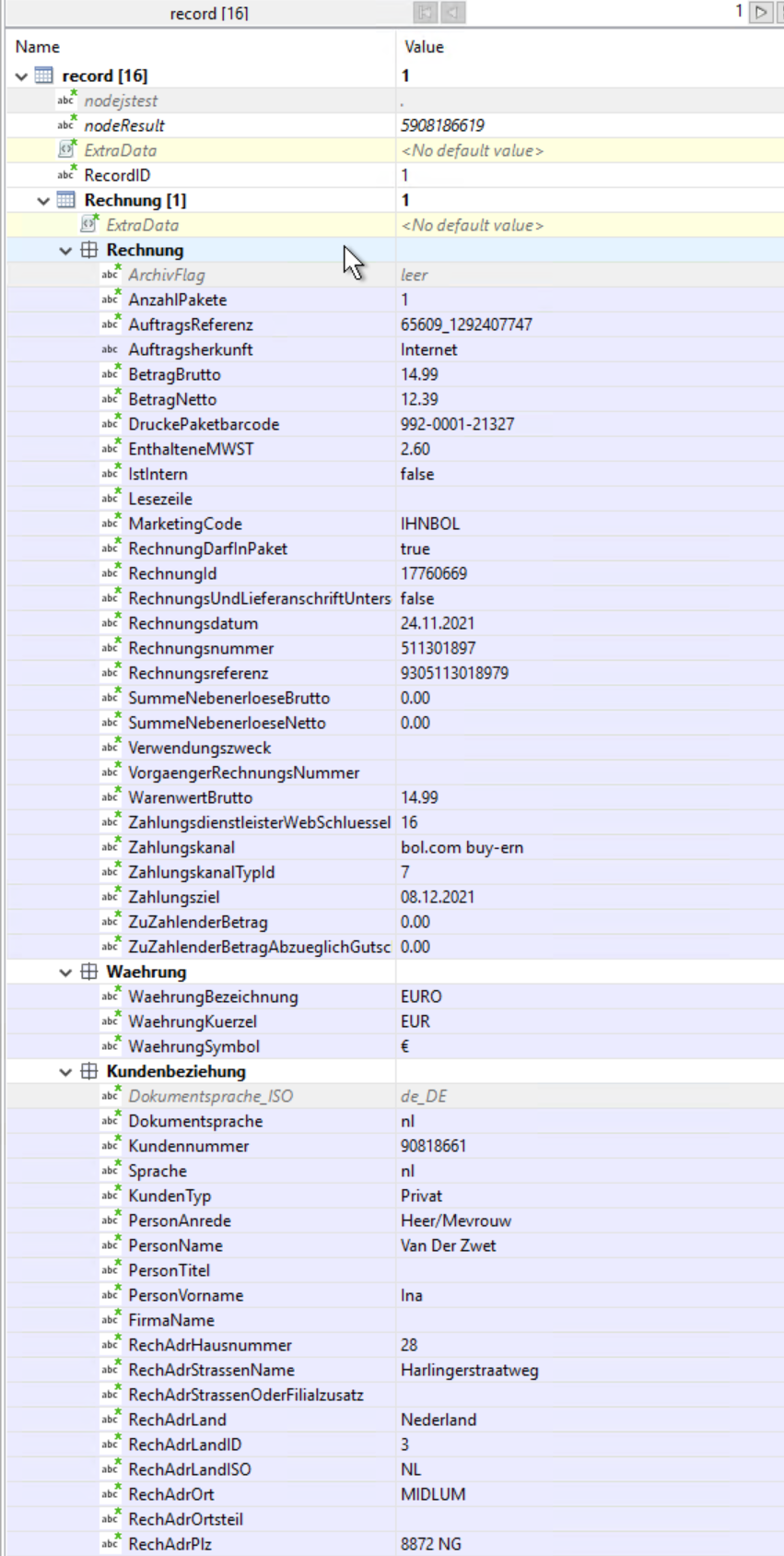Collapse the Rechnung group chevron

[65, 251]
